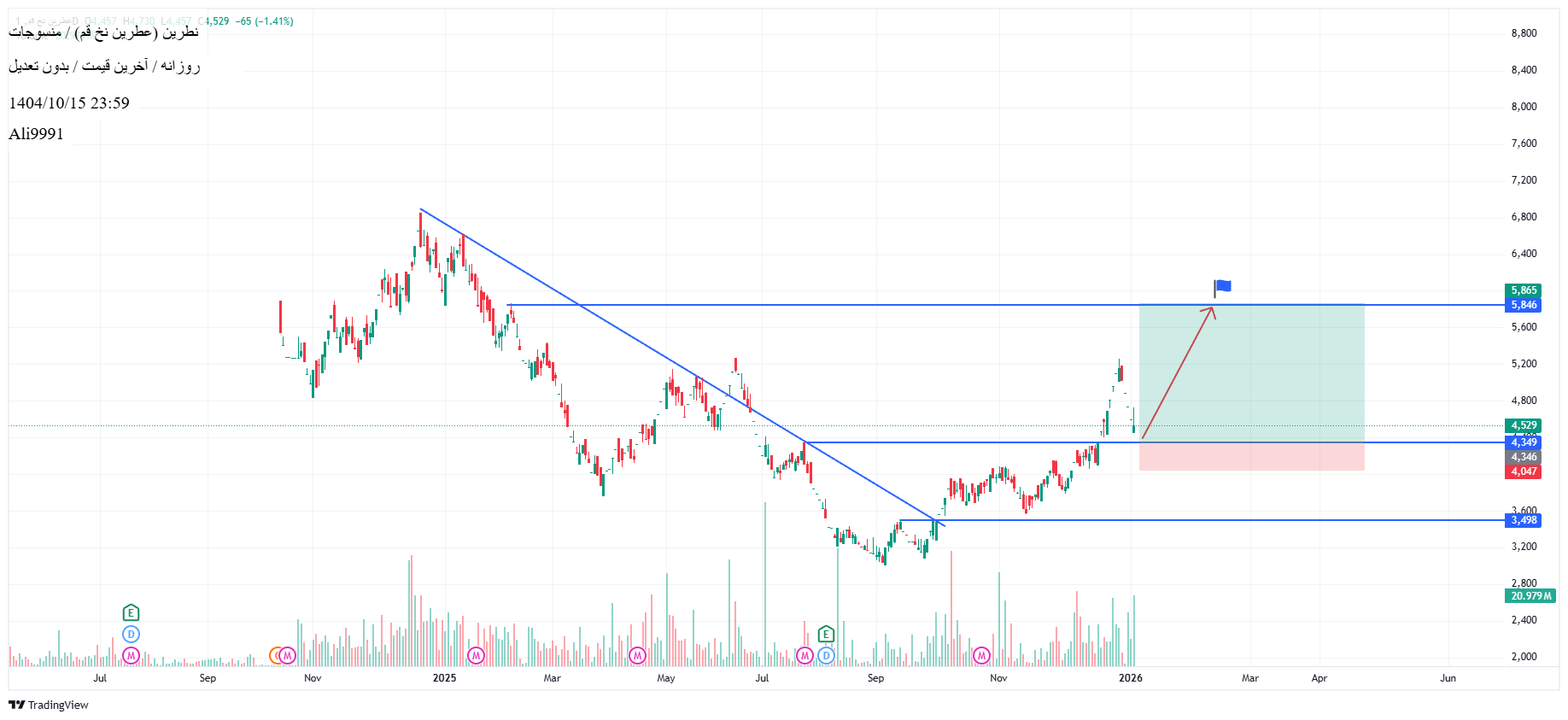
Task: Click the blue flag marker above the target
Action: [x=1223, y=287]
